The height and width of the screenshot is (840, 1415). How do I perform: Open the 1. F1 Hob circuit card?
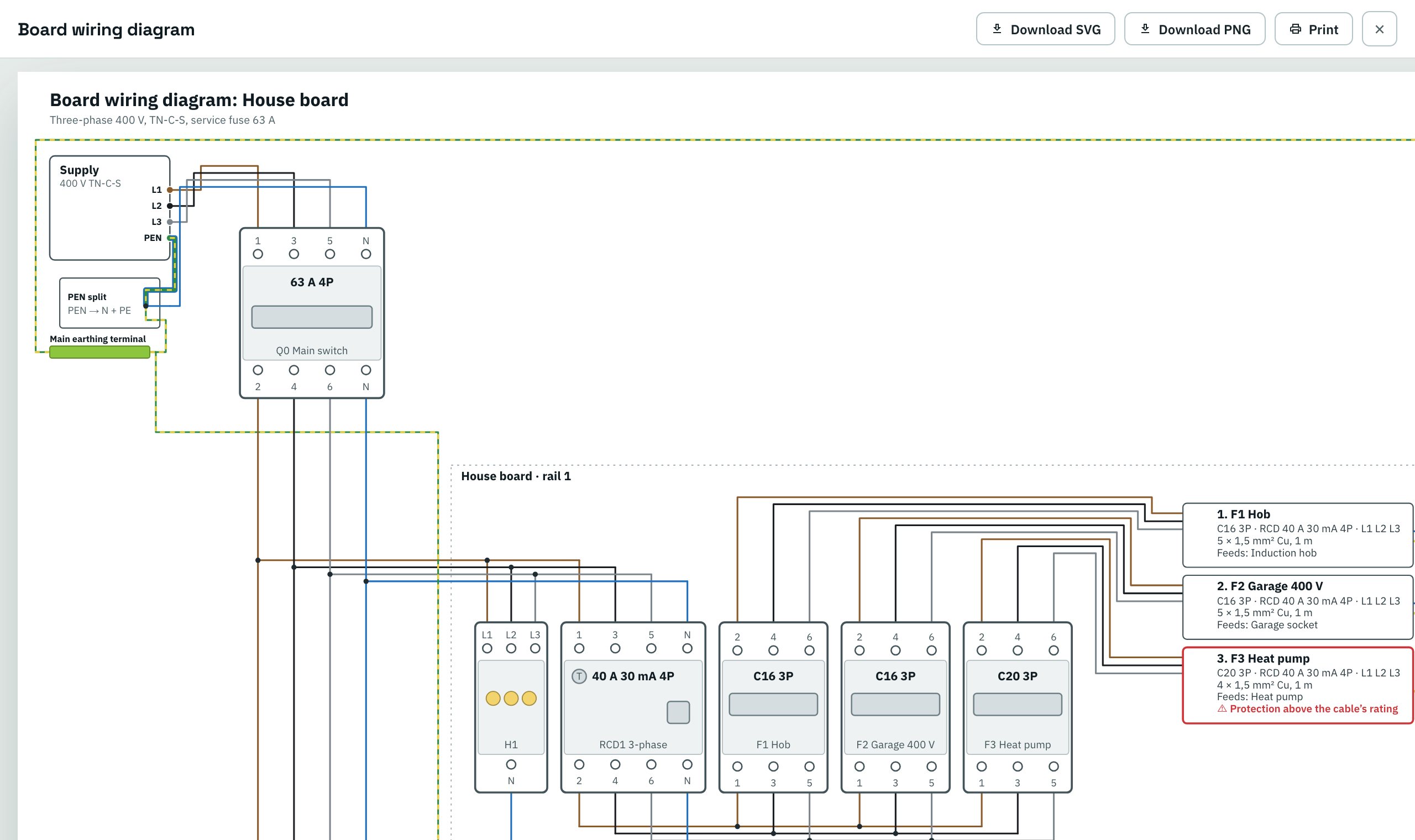(x=1297, y=535)
